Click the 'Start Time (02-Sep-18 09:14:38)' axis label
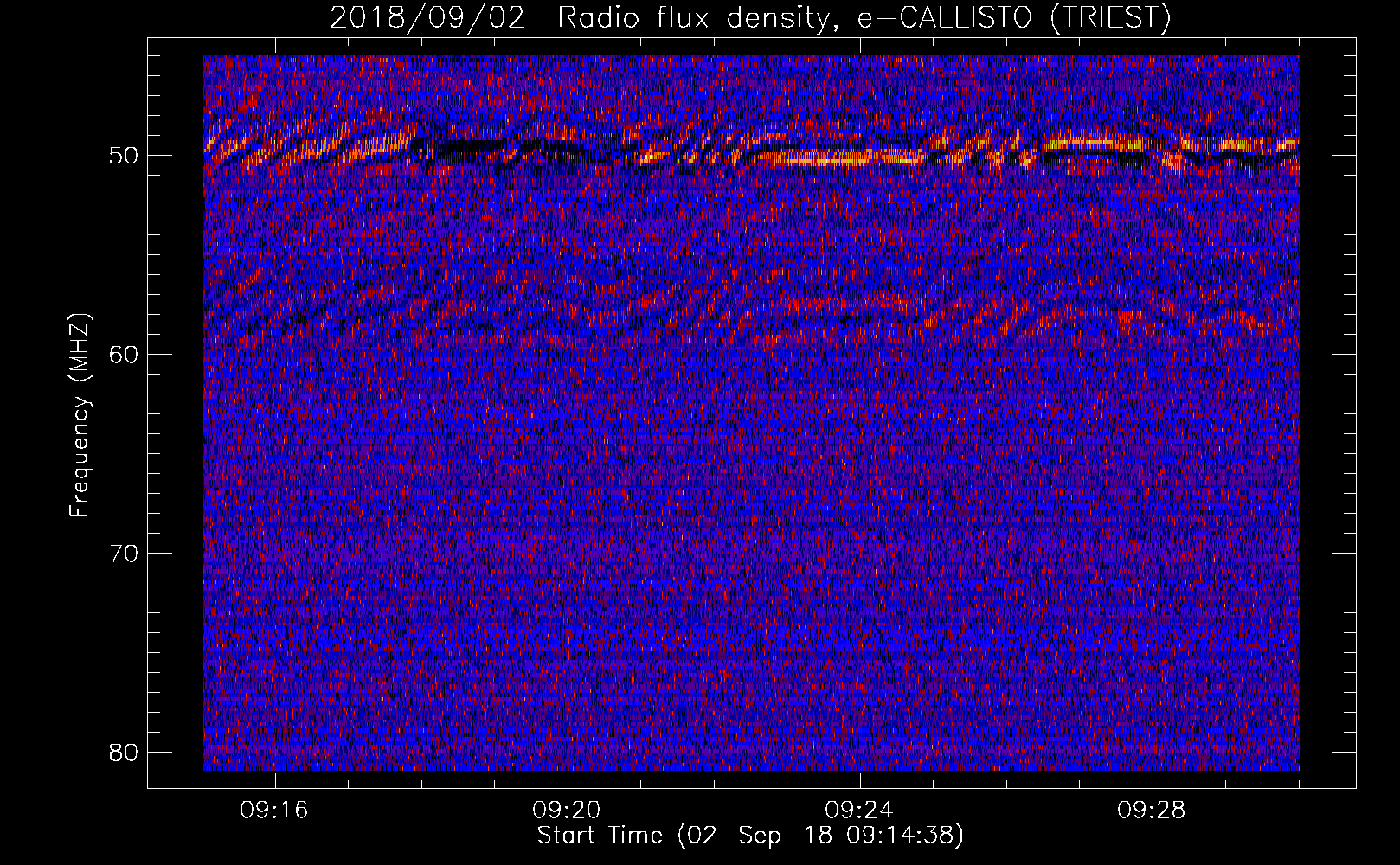Screen dimensions: 1400x865 750,836
